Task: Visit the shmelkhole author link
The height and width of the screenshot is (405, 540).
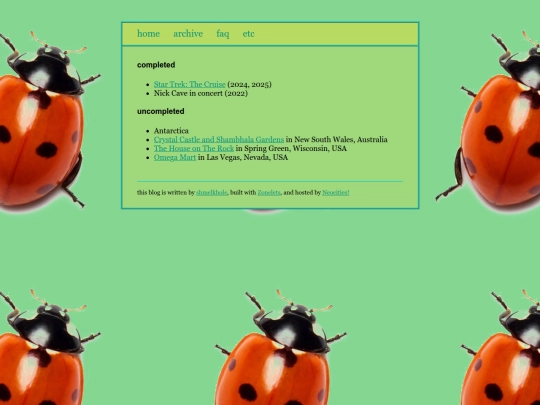Action: coord(211,193)
